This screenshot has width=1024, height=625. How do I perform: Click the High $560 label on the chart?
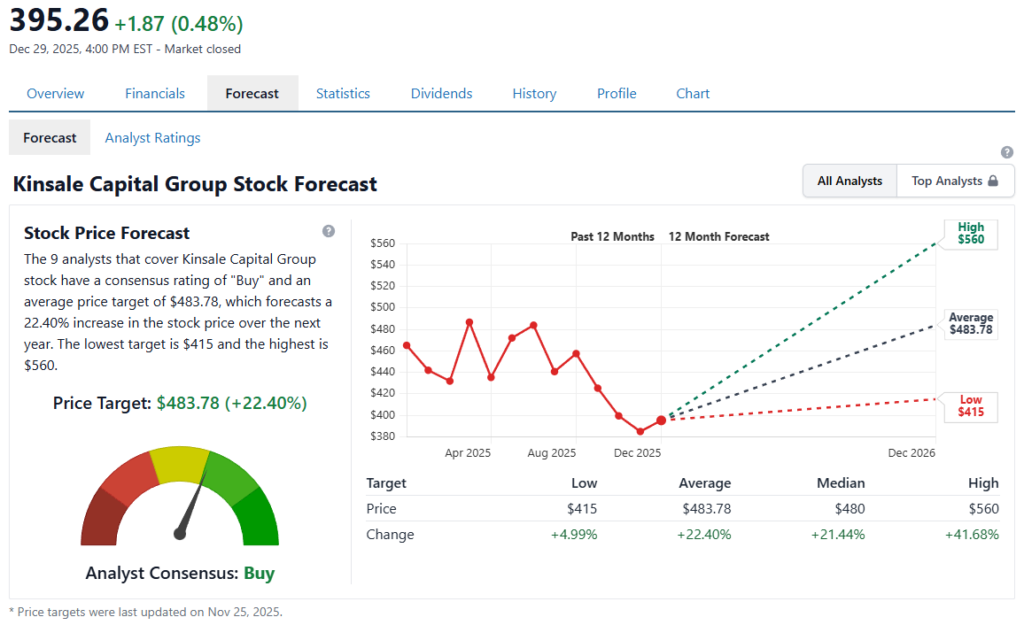968,234
